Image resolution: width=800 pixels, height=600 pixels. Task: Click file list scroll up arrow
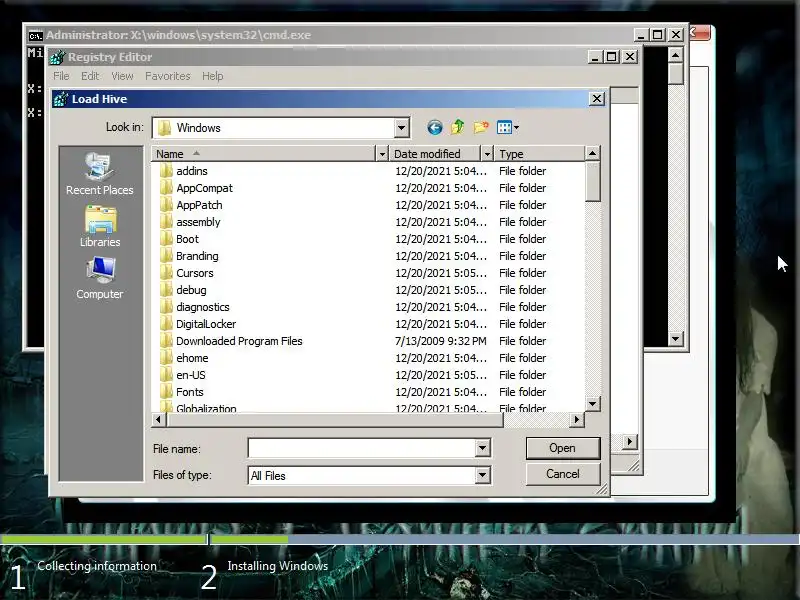592,153
